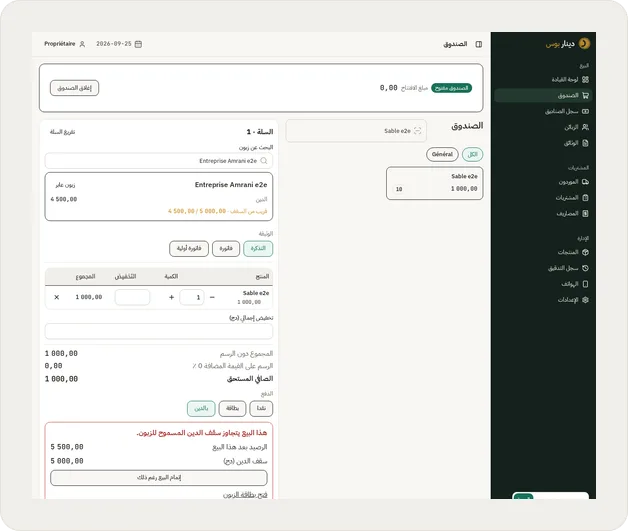Open dashboard from the sidebar grid icon
The height and width of the screenshot is (531, 628).
point(585,80)
